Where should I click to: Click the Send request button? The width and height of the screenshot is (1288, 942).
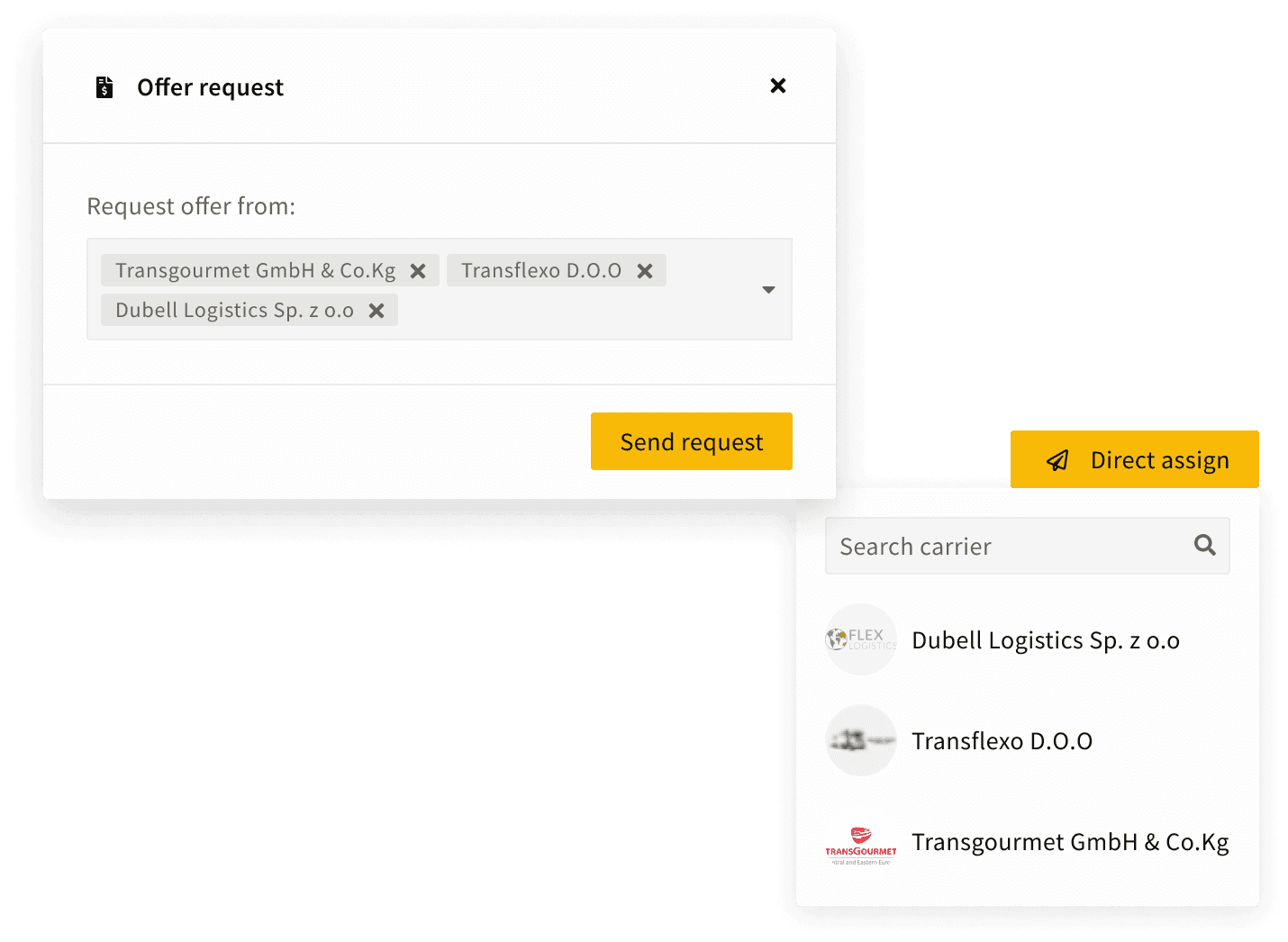click(691, 441)
